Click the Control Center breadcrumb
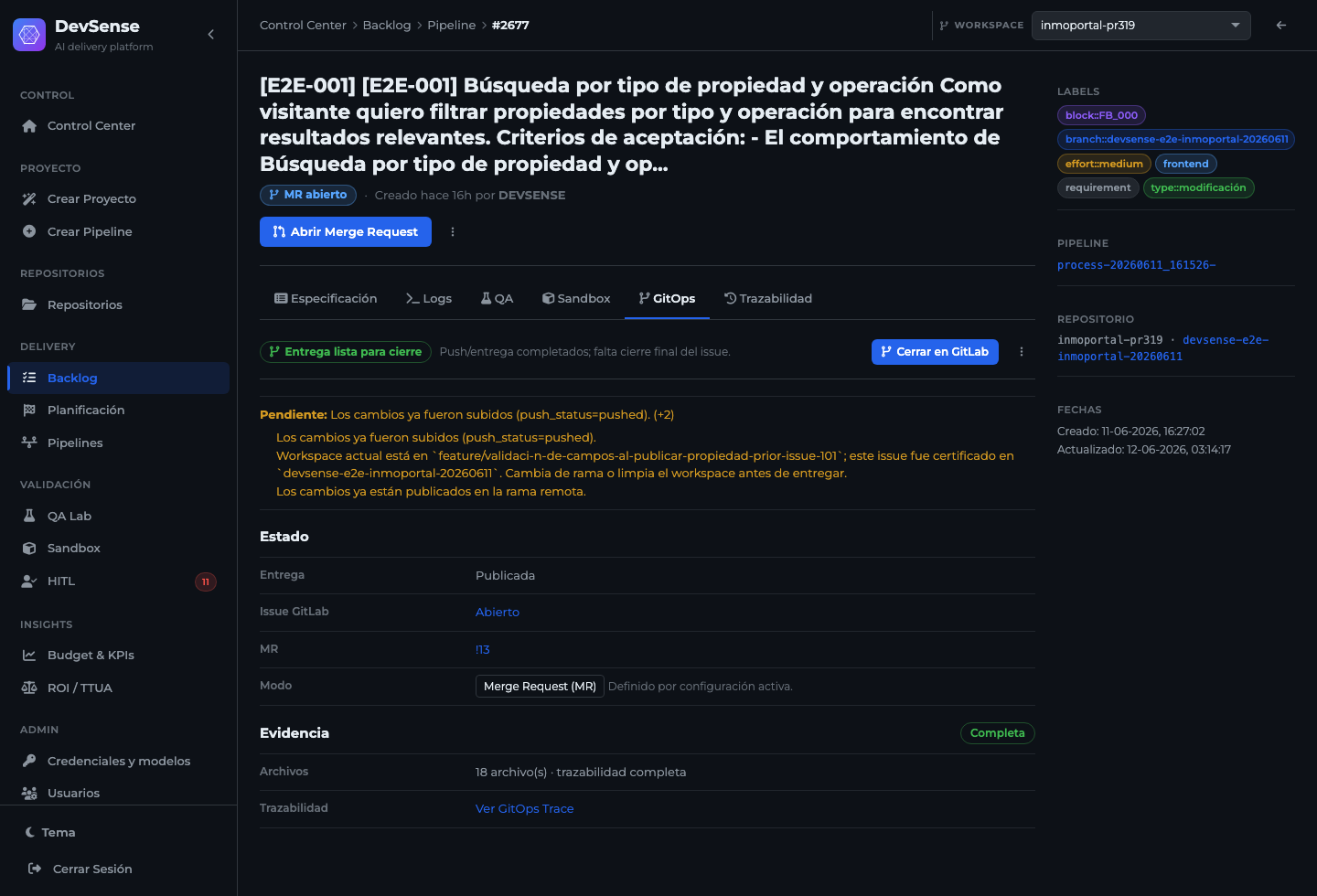This screenshot has width=1317, height=896. click(x=303, y=26)
